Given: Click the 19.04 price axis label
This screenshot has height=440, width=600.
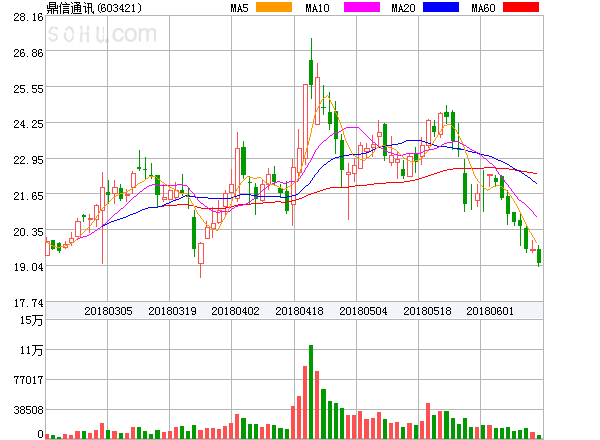Looking at the screenshot, I should (28, 267).
